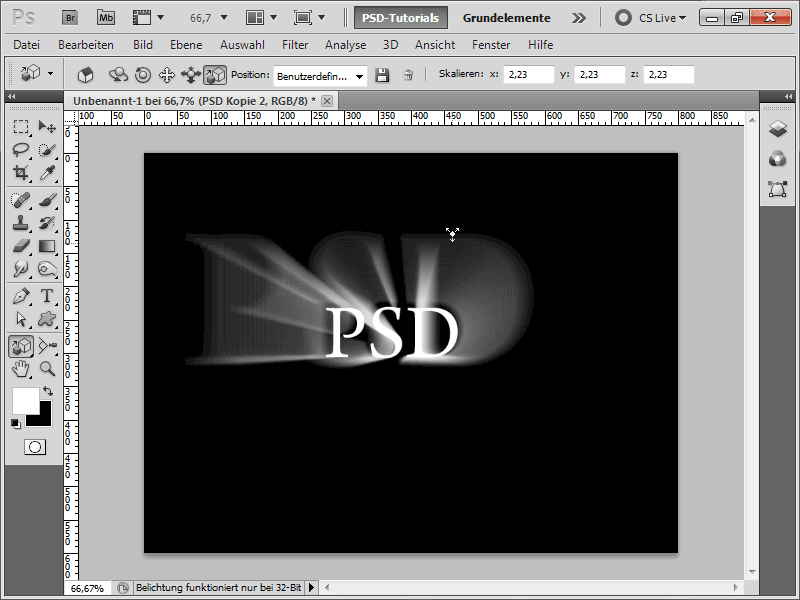The height and width of the screenshot is (600, 800).
Task: Open the Ebene menu
Action: pos(186,45)
